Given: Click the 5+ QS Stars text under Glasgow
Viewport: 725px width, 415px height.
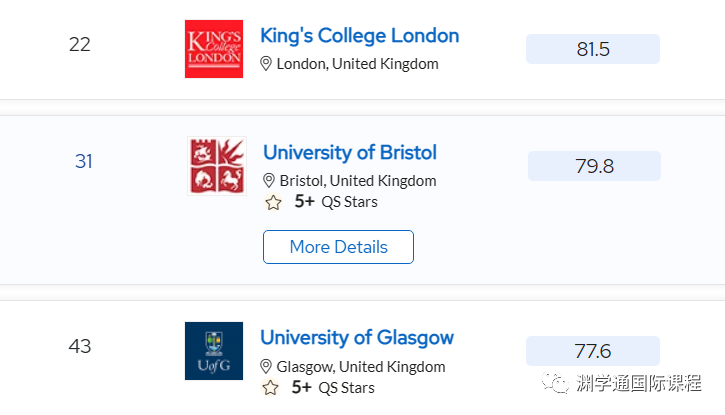Looking at the screenshot, I should [x=333, y=387].
